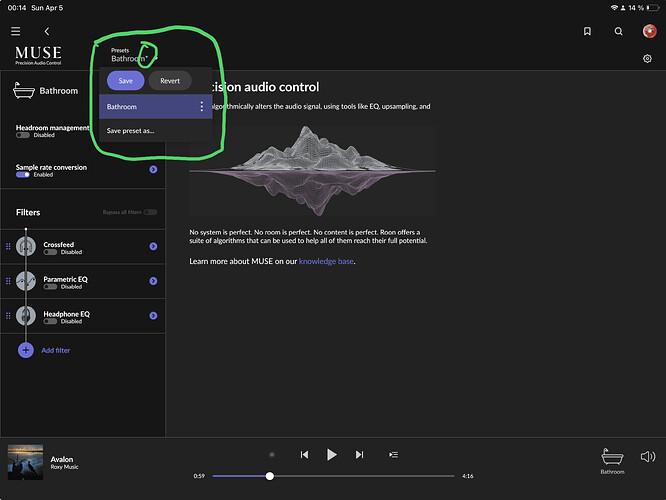Image resolution: width=666 pixels, height=500 pixels.
Task: Enable the Crossfeed filter toggle
Action: point(50,252)
